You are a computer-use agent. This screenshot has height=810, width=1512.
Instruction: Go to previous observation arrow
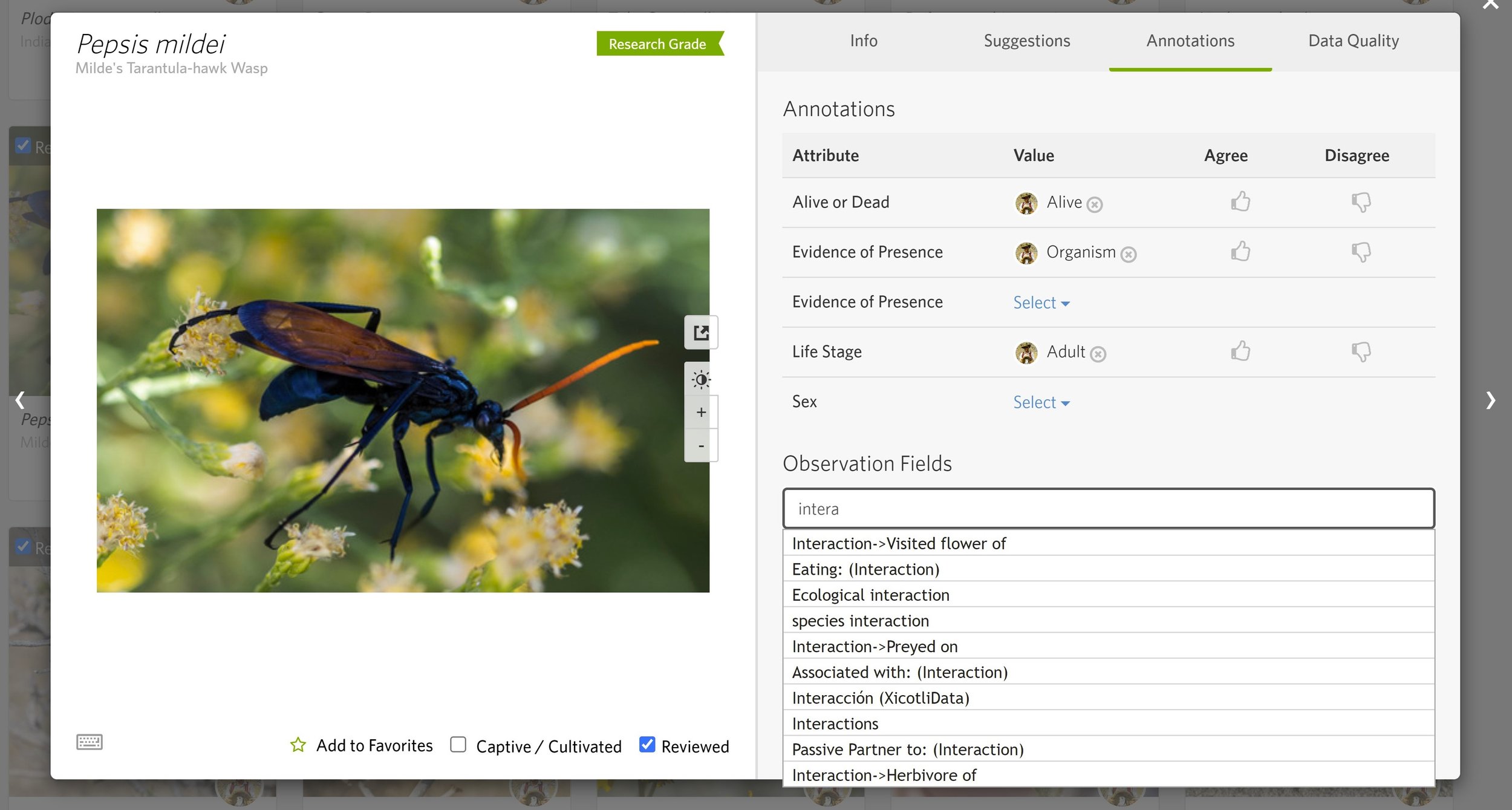tap(20, 400)
